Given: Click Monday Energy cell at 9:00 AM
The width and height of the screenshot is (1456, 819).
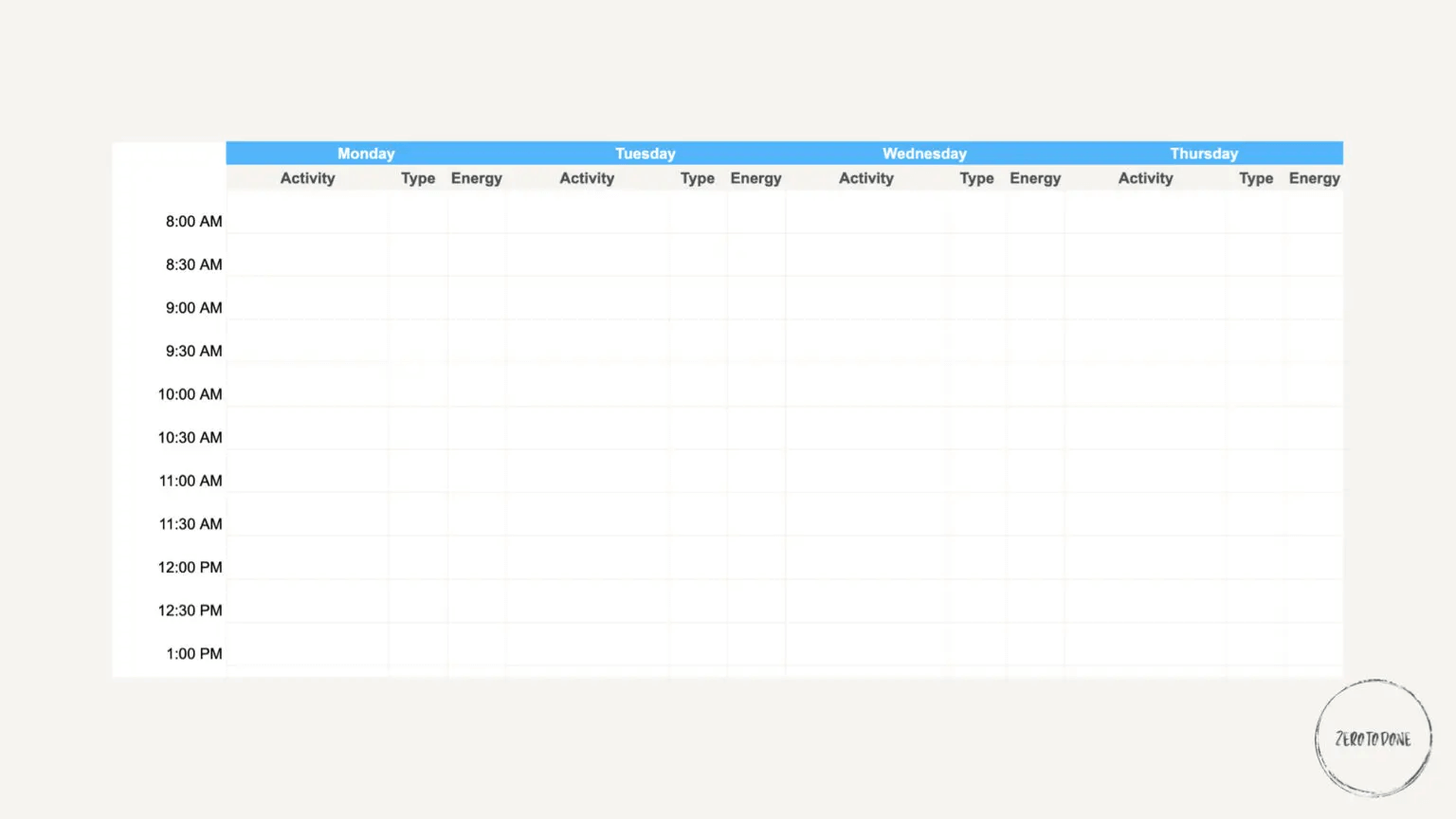Looking at the screenshot, I should pos(476,300).
